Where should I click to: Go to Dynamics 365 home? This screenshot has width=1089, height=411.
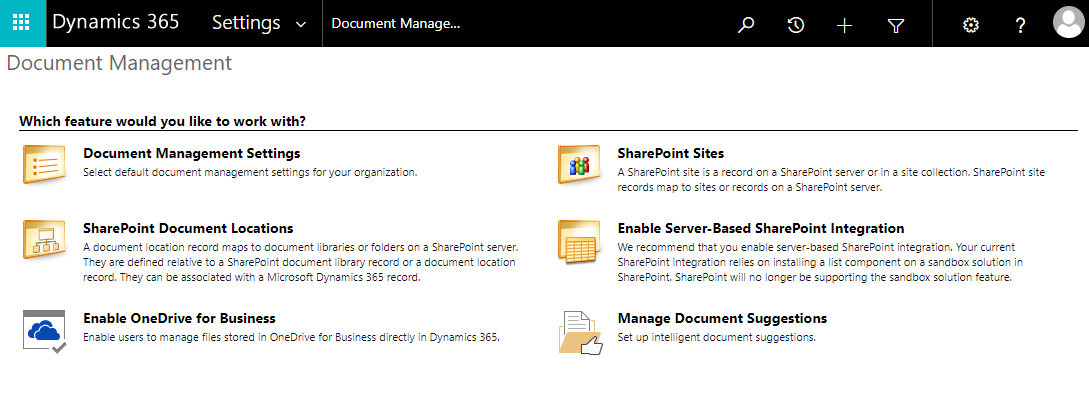click(116, 22)
